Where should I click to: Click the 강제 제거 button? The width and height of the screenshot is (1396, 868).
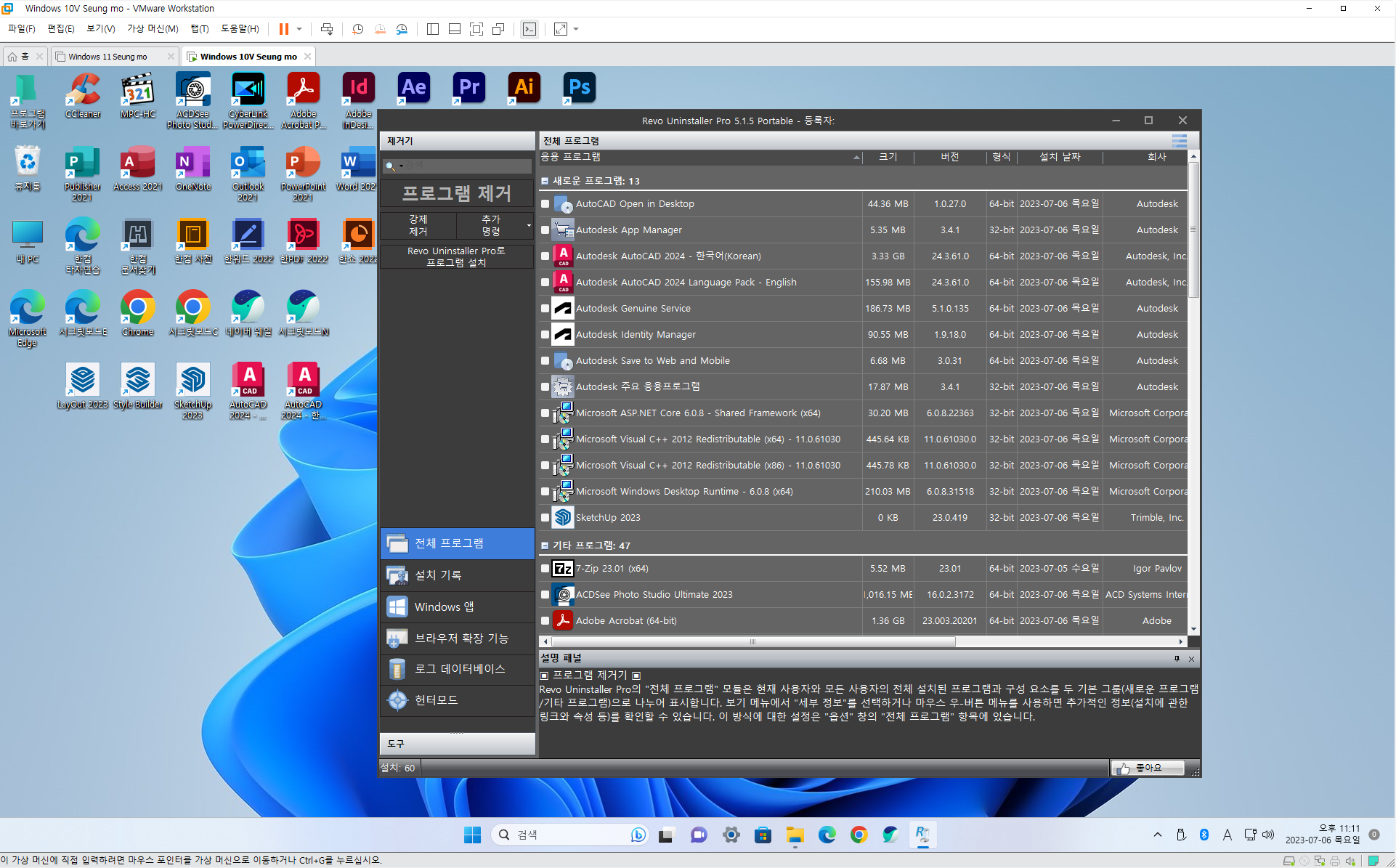(x=418, y=225)
